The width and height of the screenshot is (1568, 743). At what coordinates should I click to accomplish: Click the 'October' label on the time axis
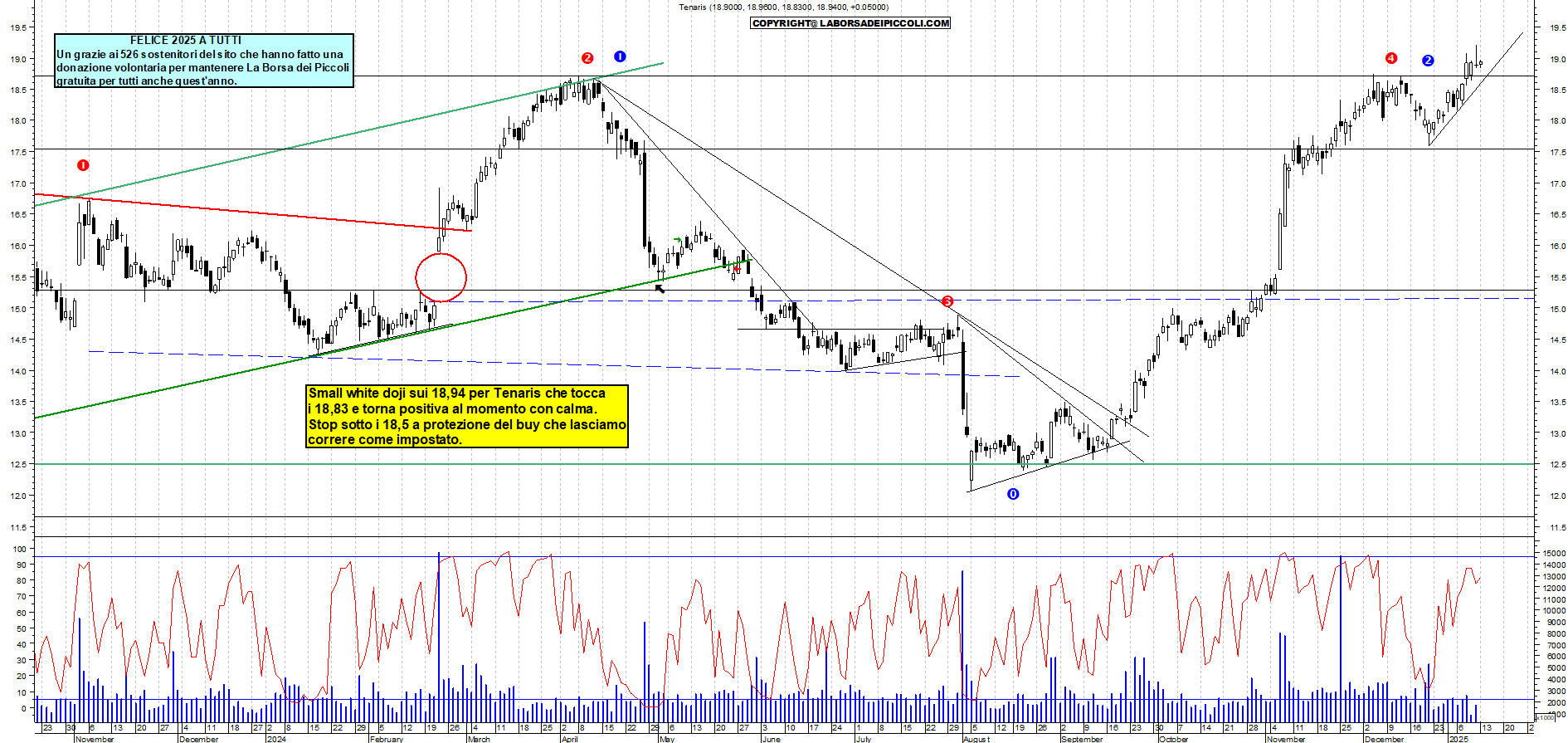[x=1173, y=739]
